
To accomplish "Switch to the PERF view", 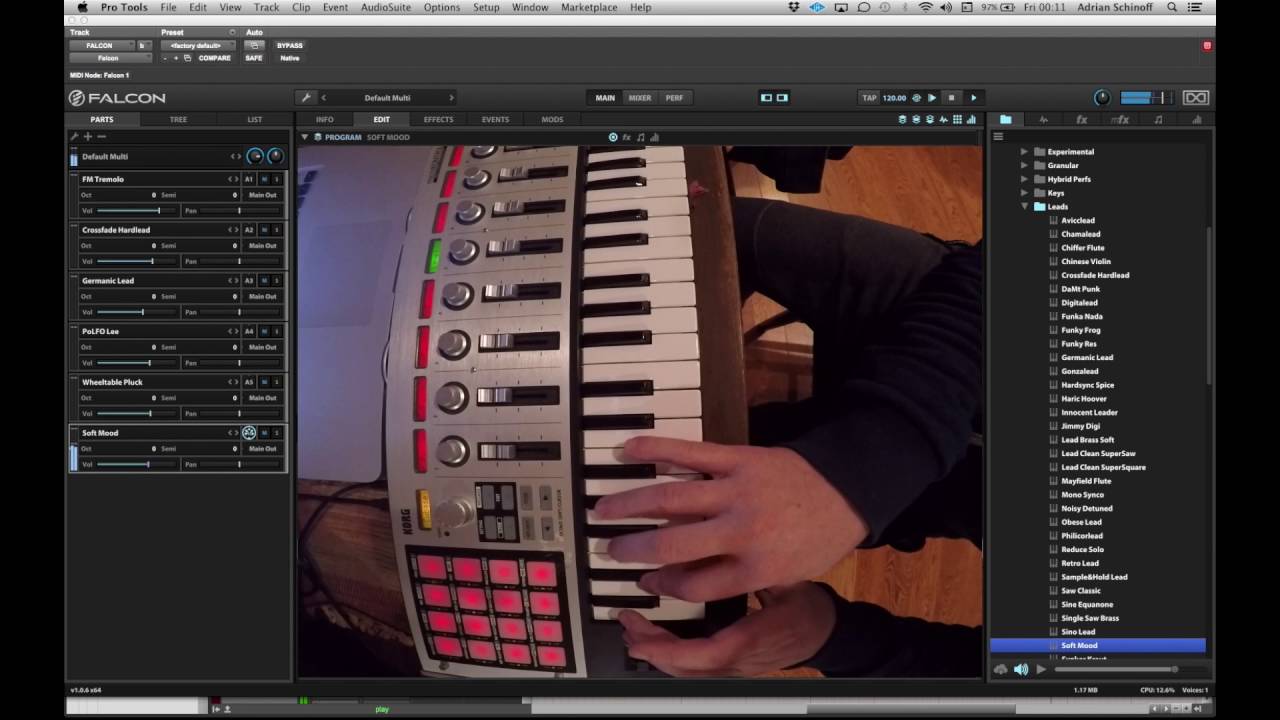I will pos(674,97).
